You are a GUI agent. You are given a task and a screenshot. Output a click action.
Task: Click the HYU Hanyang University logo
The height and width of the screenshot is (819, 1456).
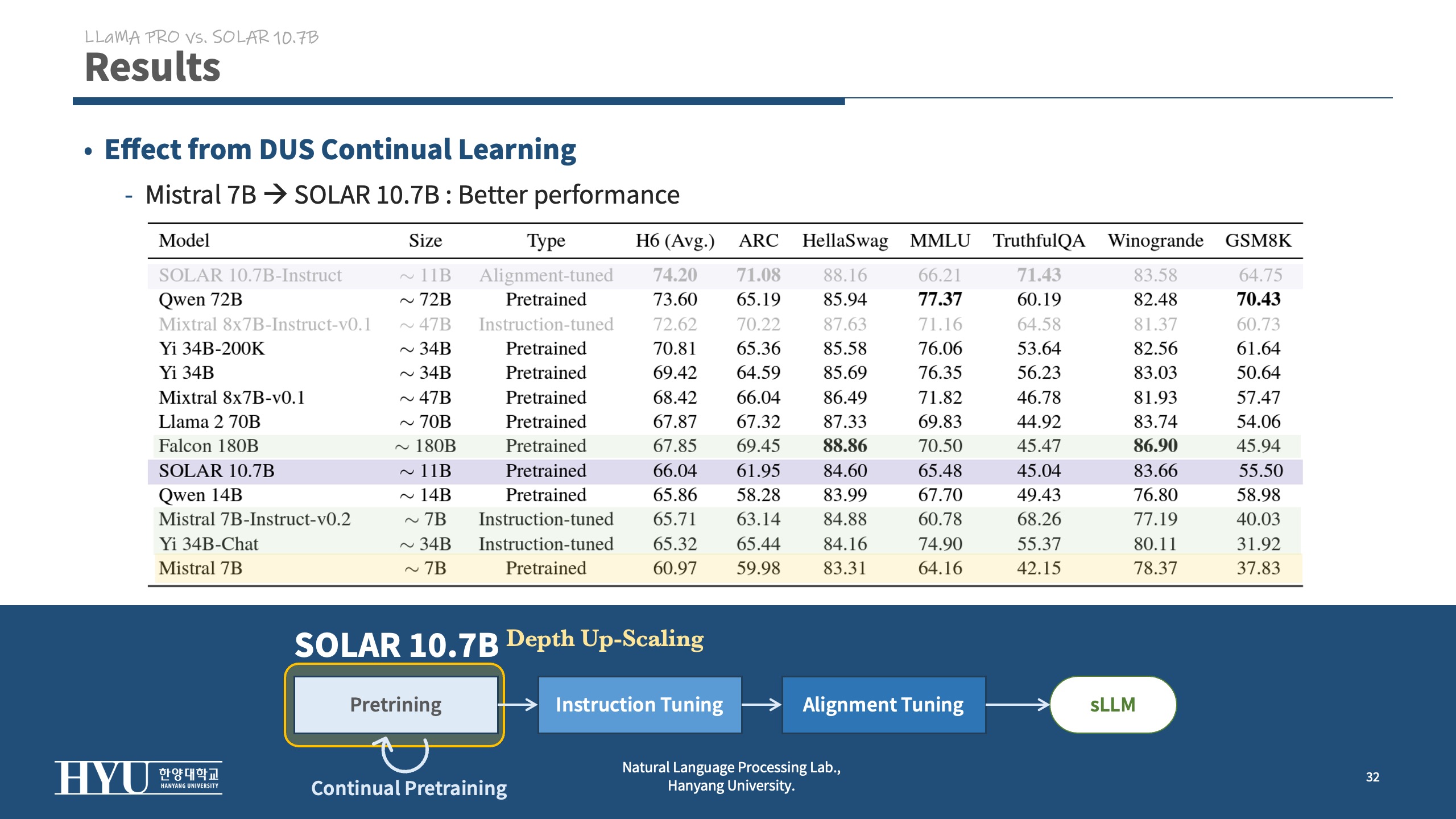coord(138,777)
